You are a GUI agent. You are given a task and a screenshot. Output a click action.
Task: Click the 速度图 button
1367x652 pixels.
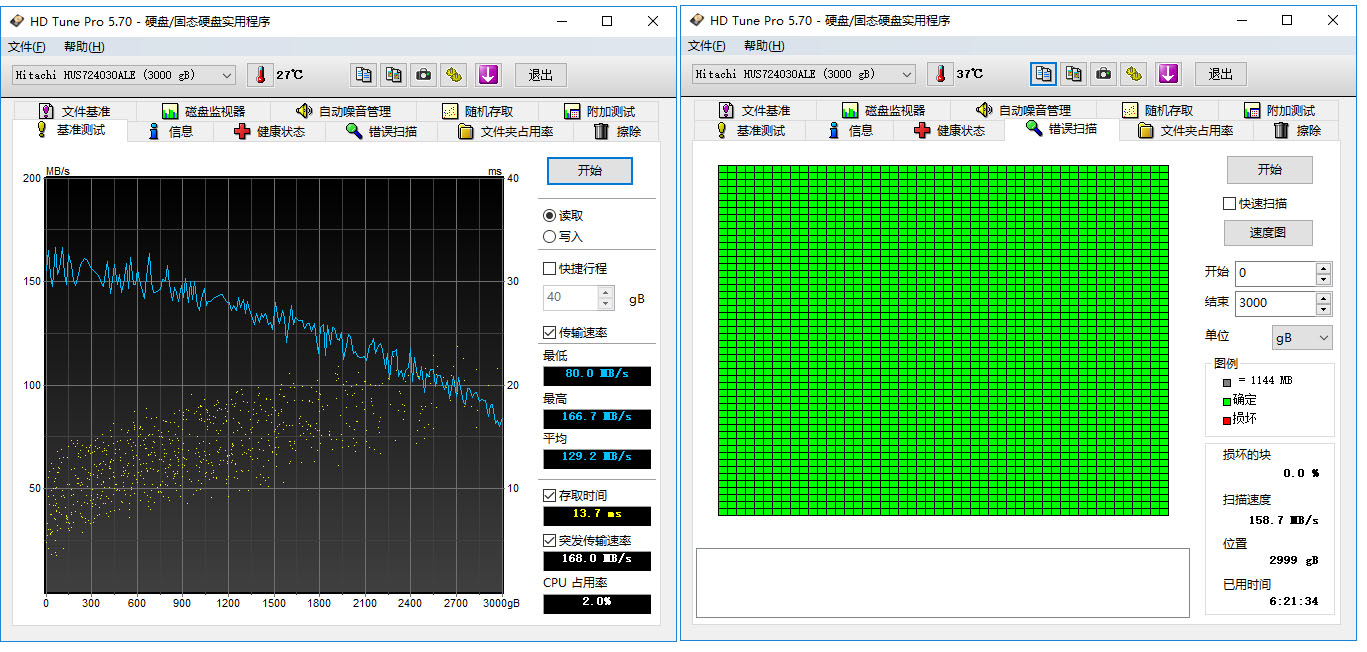(1268, 233)
